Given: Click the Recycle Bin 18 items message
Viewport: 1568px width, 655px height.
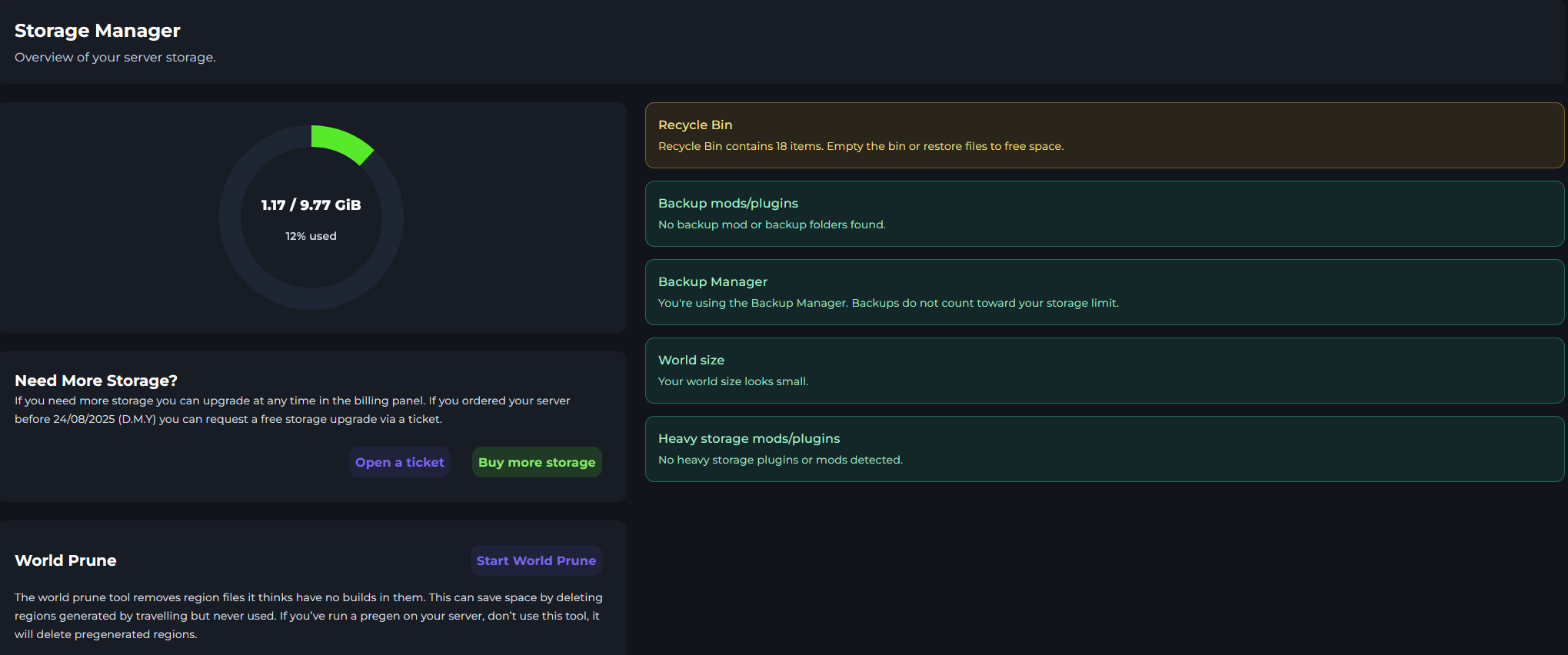Looking at the screenshot, I should click(x=861, y=146).
